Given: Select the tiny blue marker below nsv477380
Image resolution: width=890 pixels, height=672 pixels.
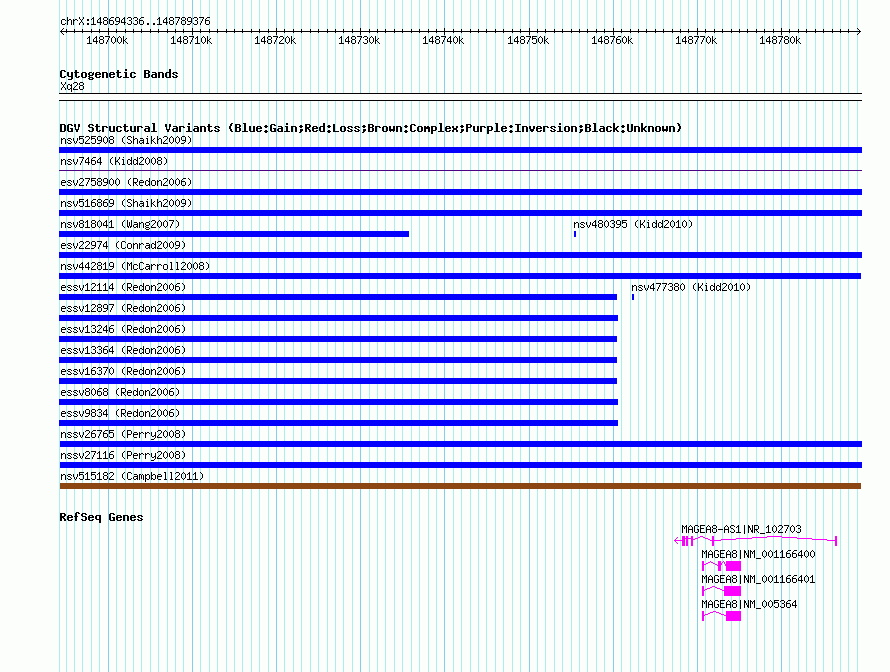Looking at the screenshot, I should [x=633, y=297].
